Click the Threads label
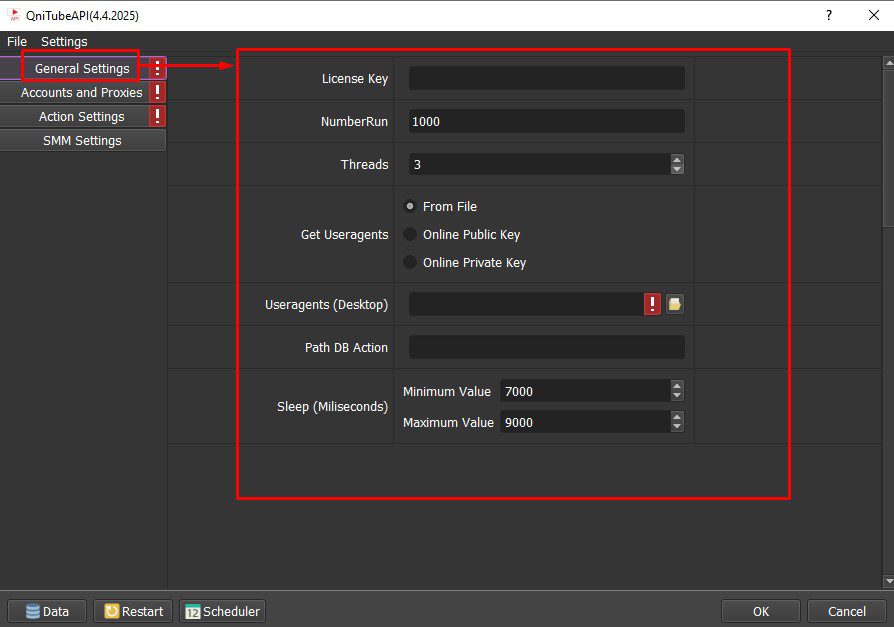 (x=364, y=165)
